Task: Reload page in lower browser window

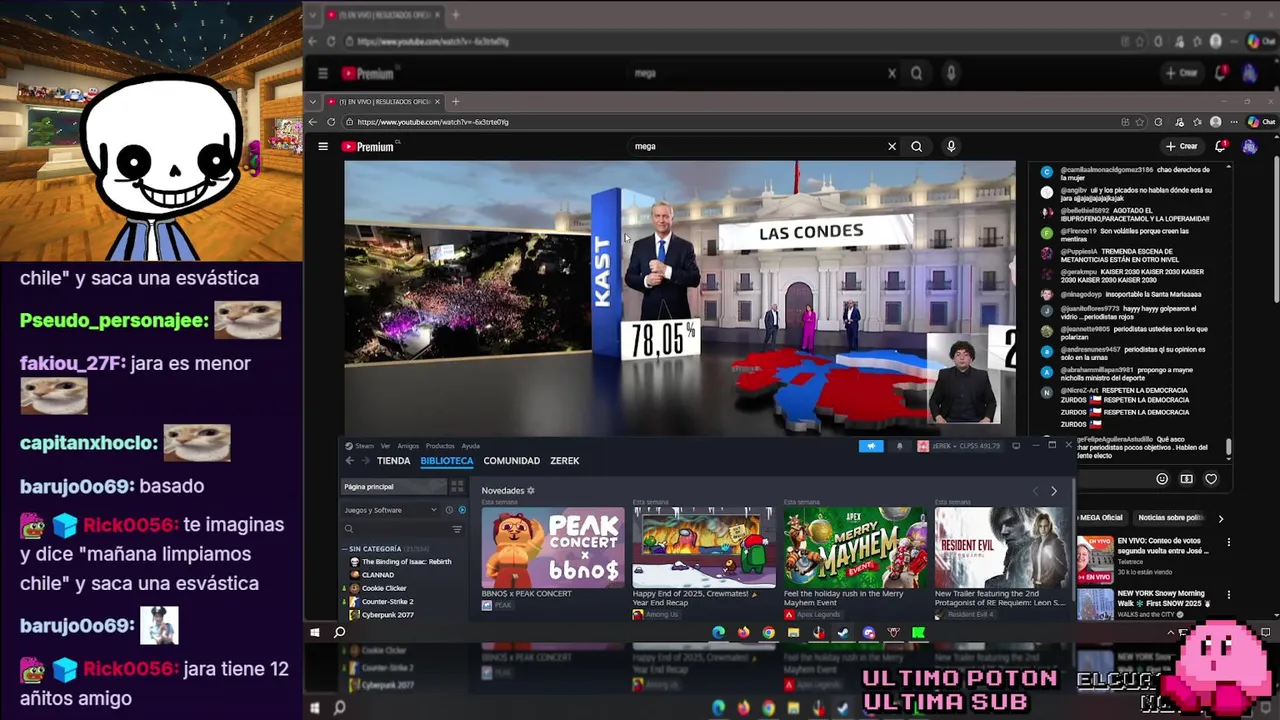Action: [x=331, y=122]
